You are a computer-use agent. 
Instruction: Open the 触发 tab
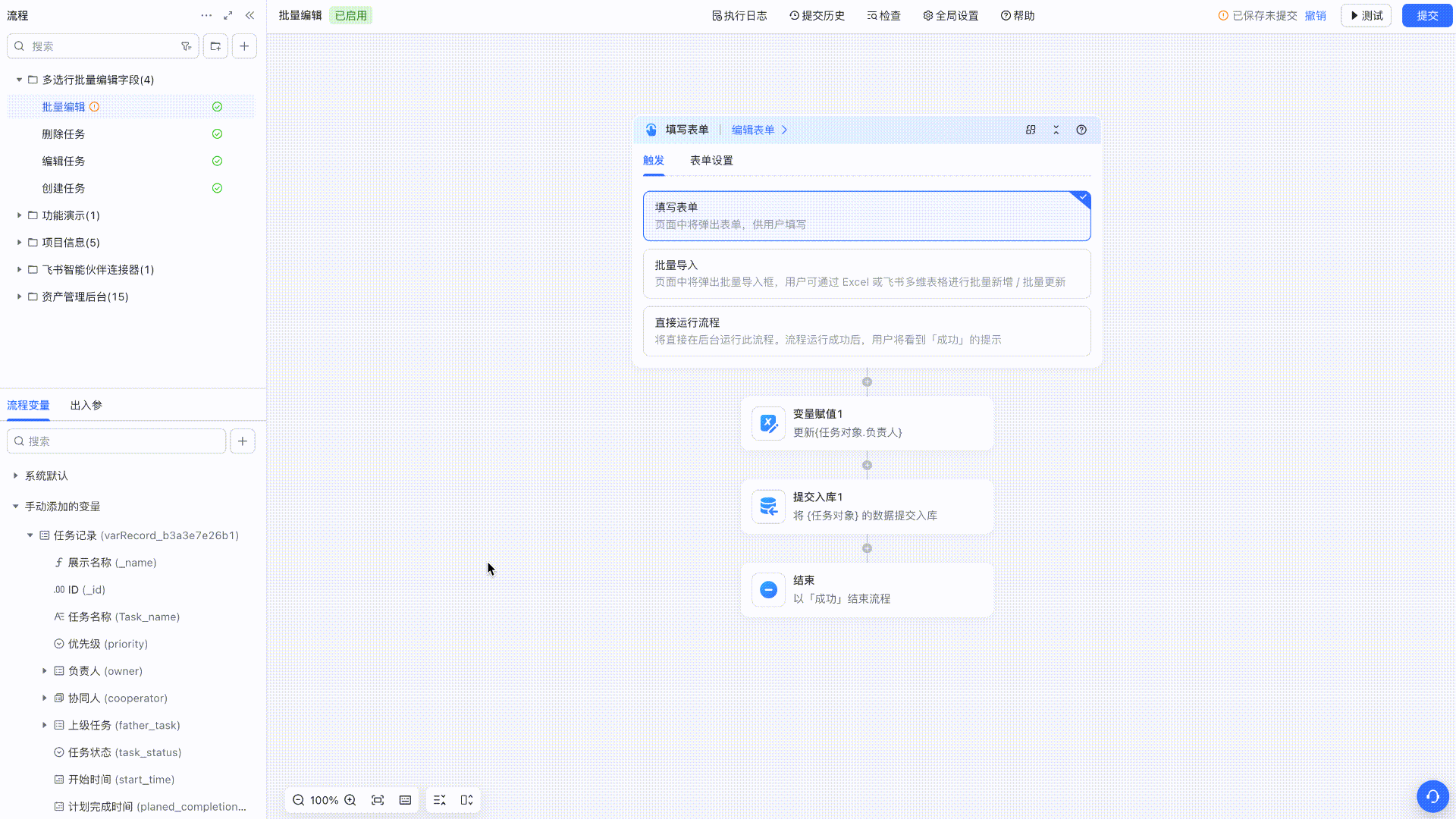[x=654, y=161]
